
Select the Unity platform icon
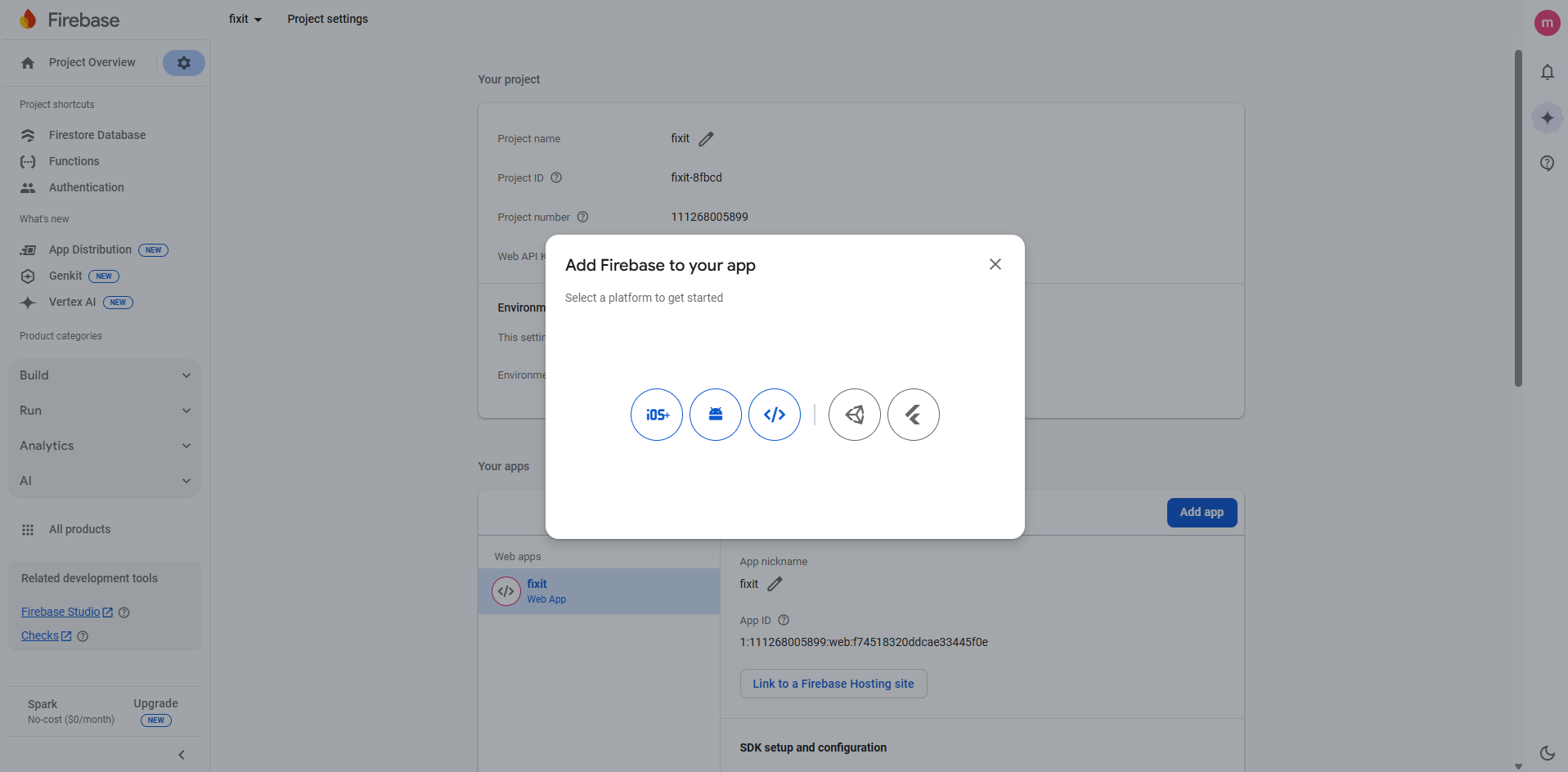855,415
